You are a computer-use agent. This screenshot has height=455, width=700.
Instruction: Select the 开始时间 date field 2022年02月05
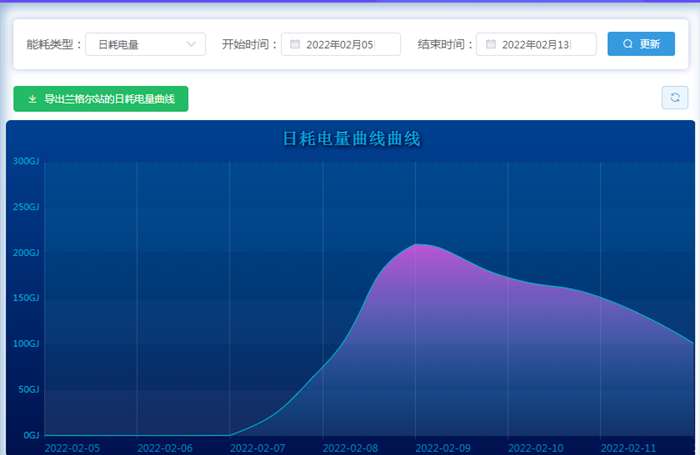341,44
